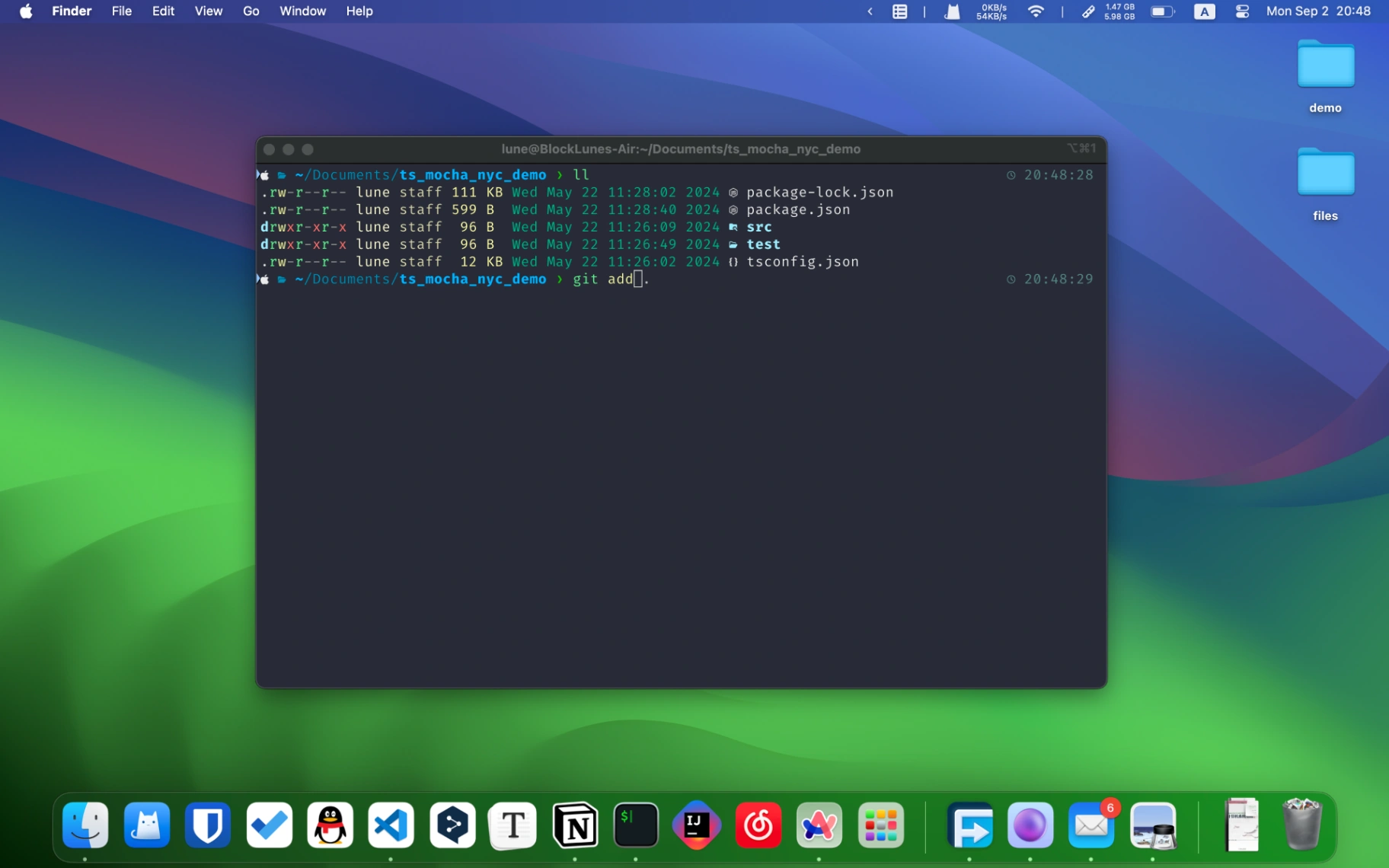Click the 20:48:29 timestamp in terminal
Screen dimensions: 1389x868
(1058, 279)
